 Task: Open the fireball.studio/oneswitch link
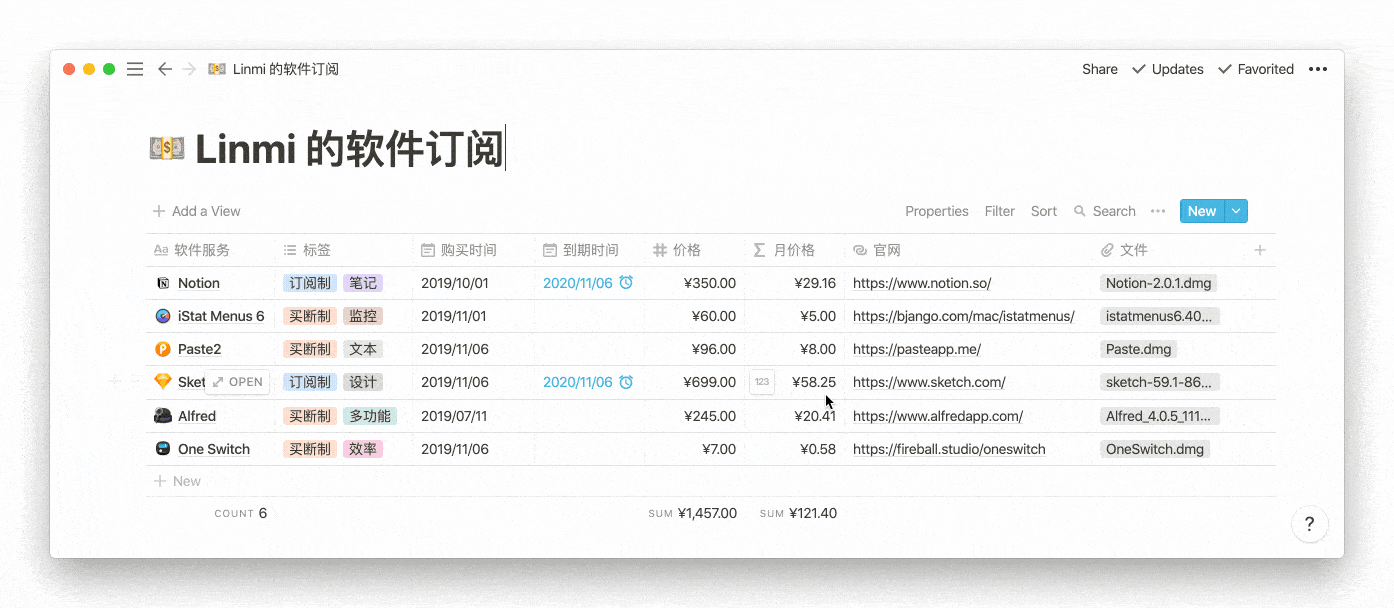[949, 449]
